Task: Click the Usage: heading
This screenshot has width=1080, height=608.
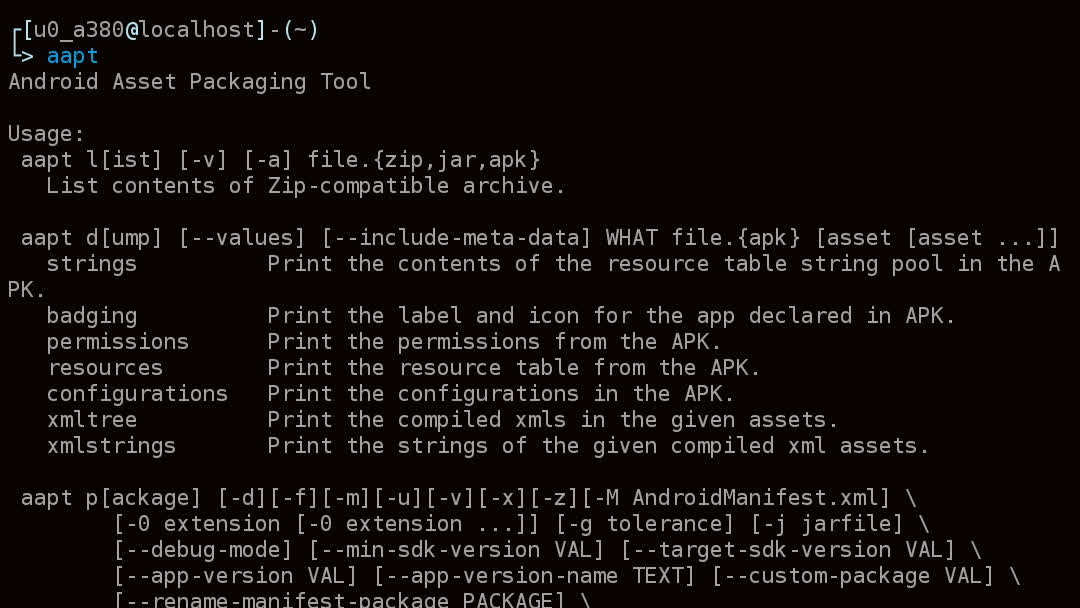Action: coord(47,134)
